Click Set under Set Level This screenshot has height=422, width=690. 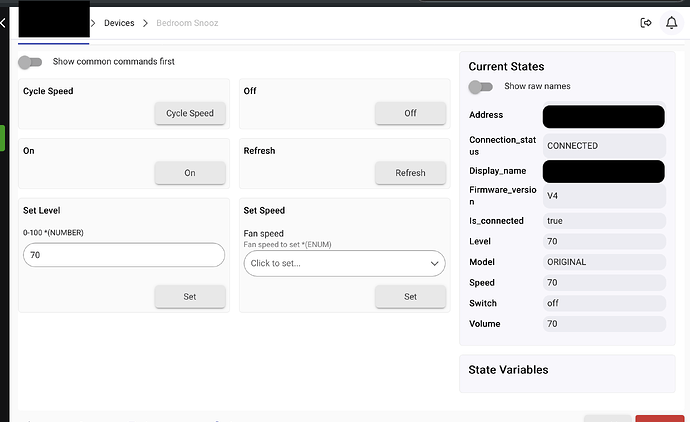(x=190, y=297)
